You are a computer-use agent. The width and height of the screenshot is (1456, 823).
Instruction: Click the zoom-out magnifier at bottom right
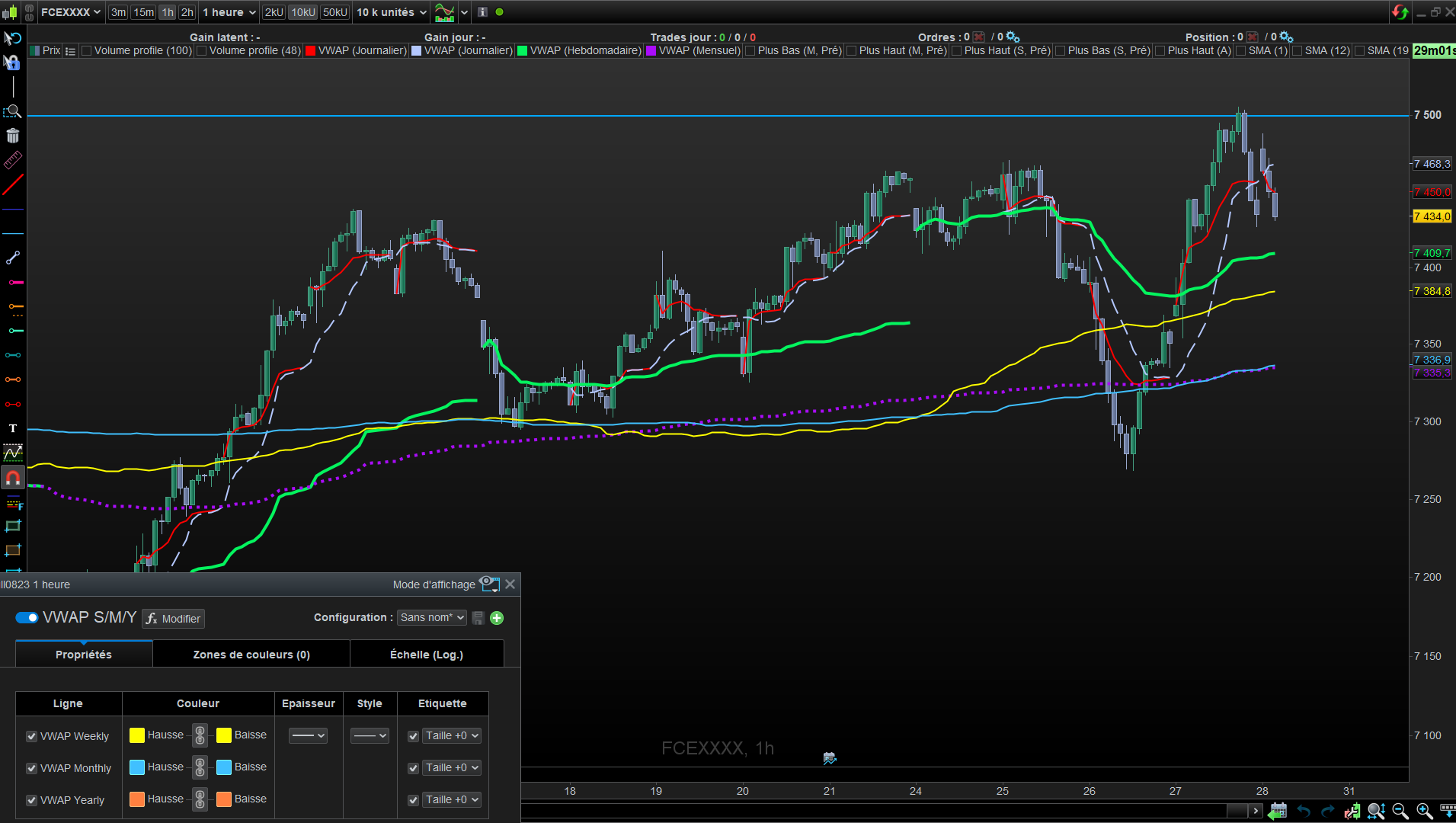(x=1400, y=812)
